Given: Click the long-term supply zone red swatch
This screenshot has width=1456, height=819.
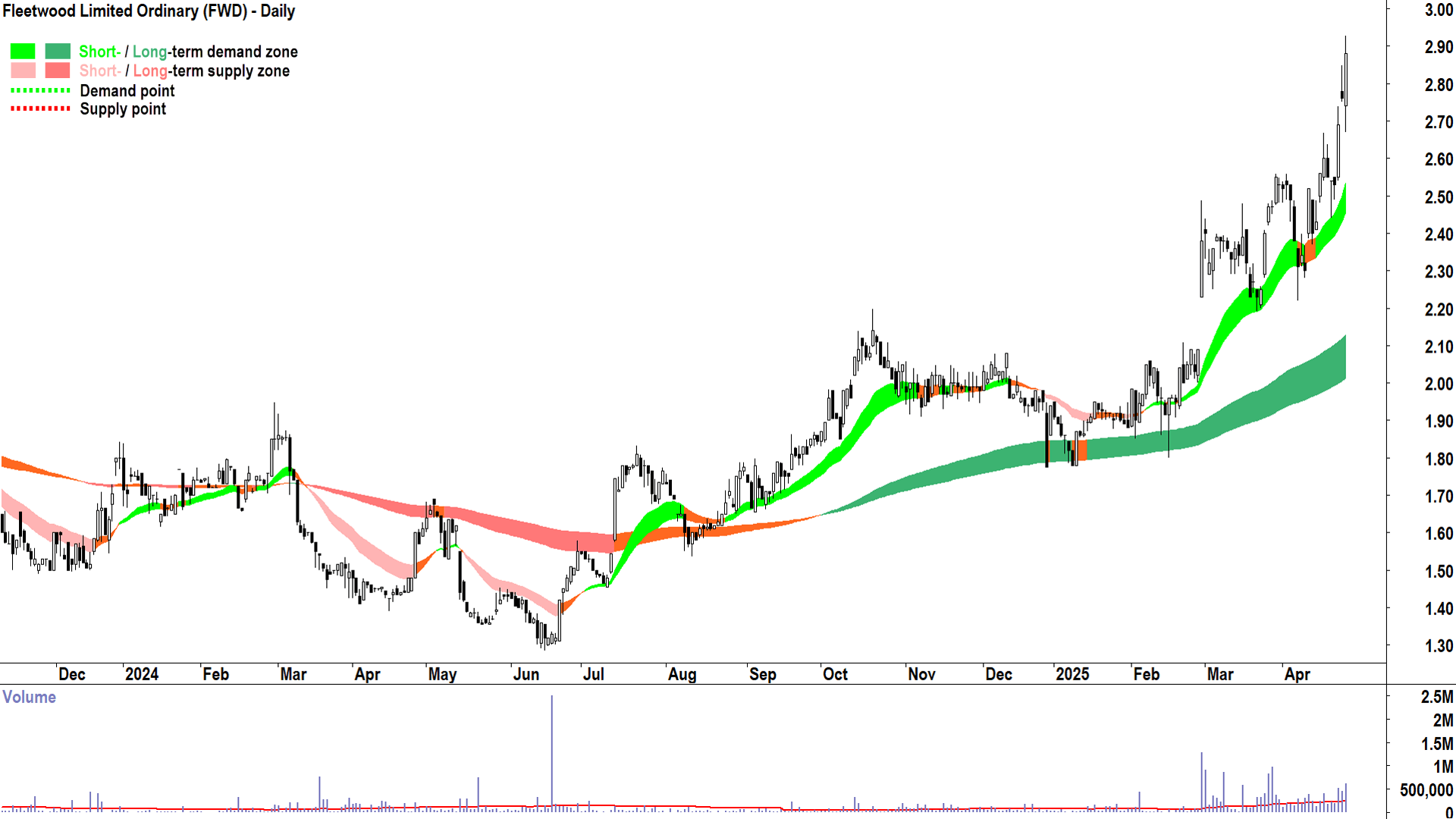Looking at the screenshot, I should 58,71.
